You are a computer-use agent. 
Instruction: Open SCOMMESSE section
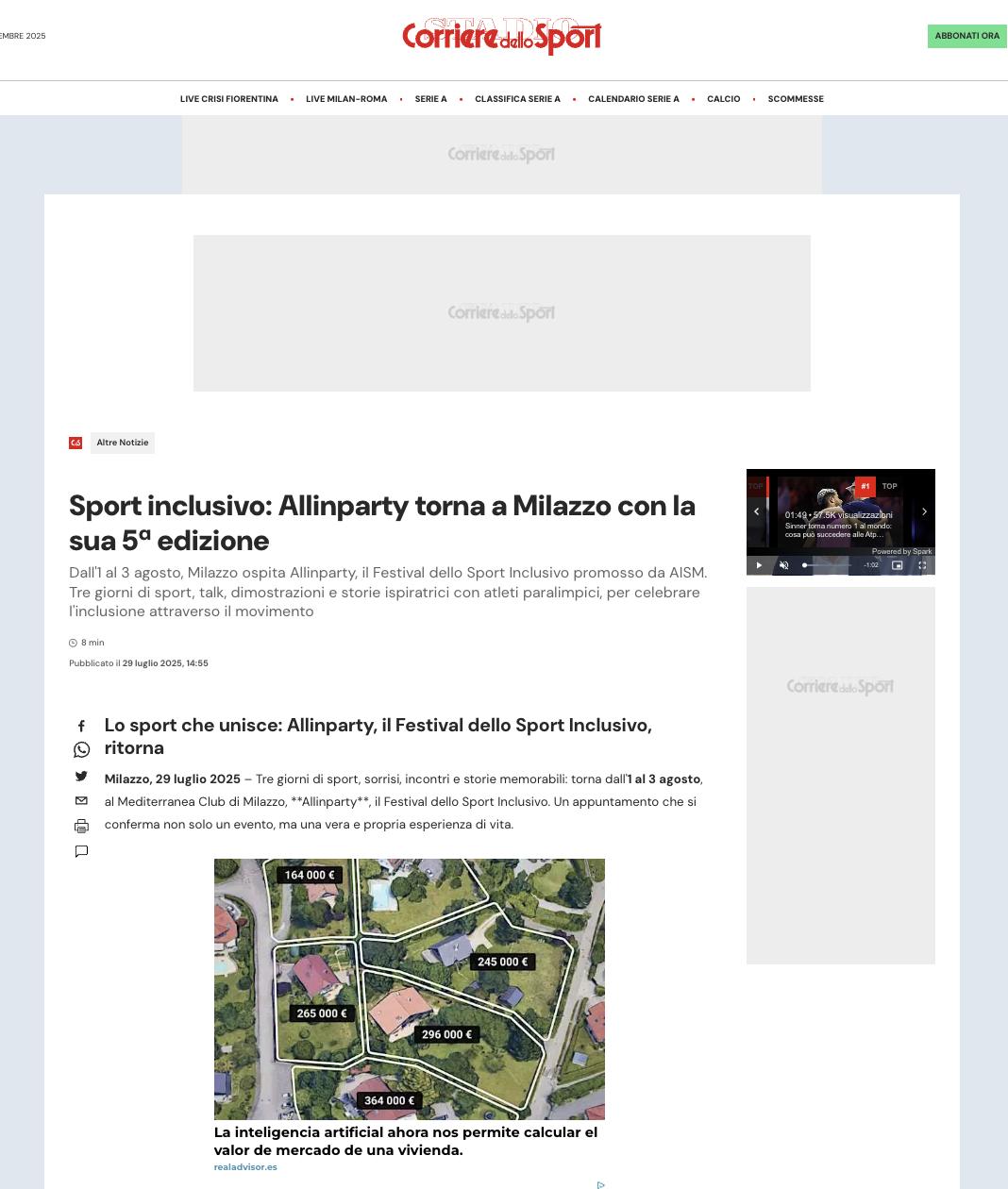pyautogui.click(x=796, y=99)
